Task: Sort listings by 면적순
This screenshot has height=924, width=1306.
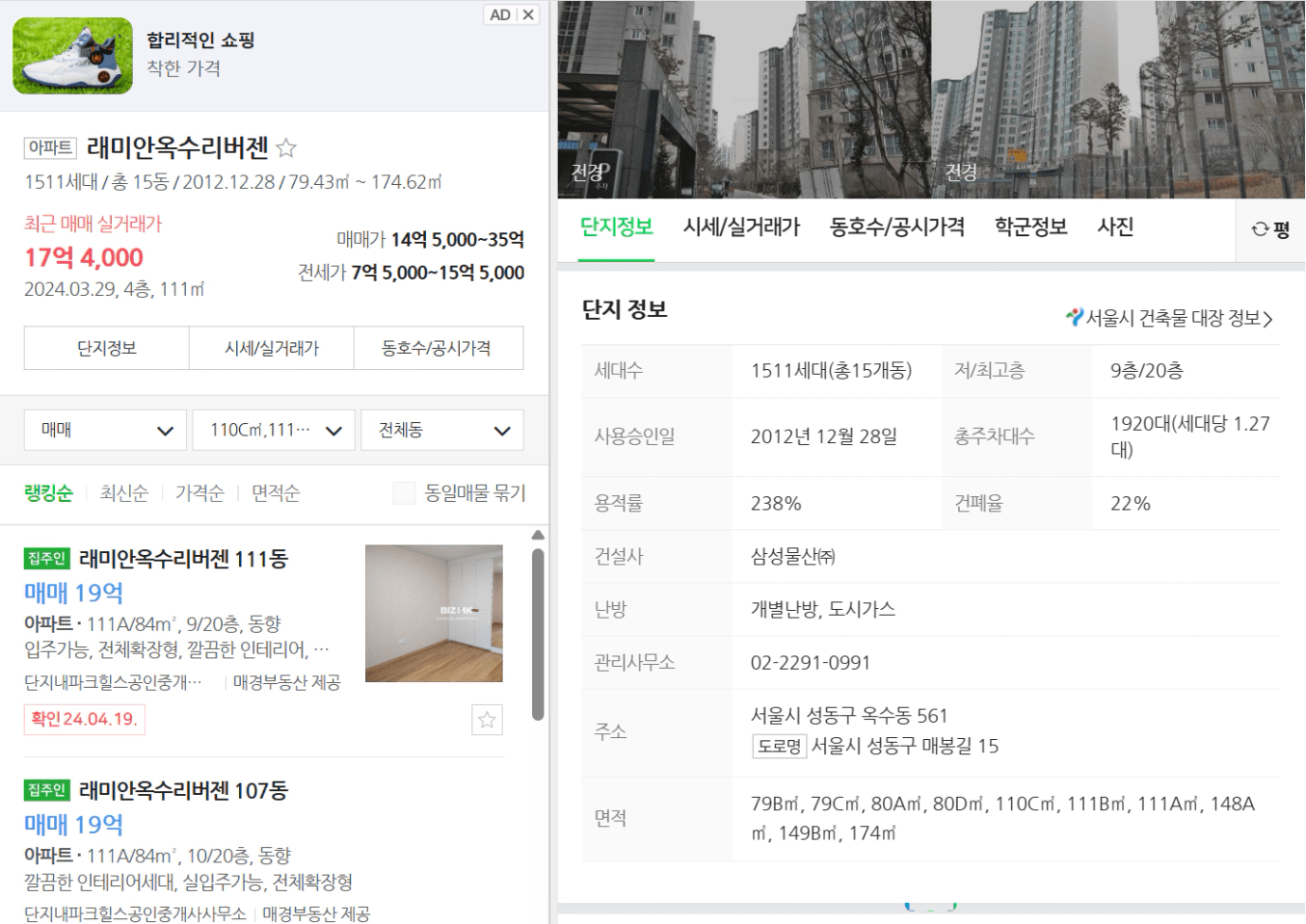Action: pos(276,493)
